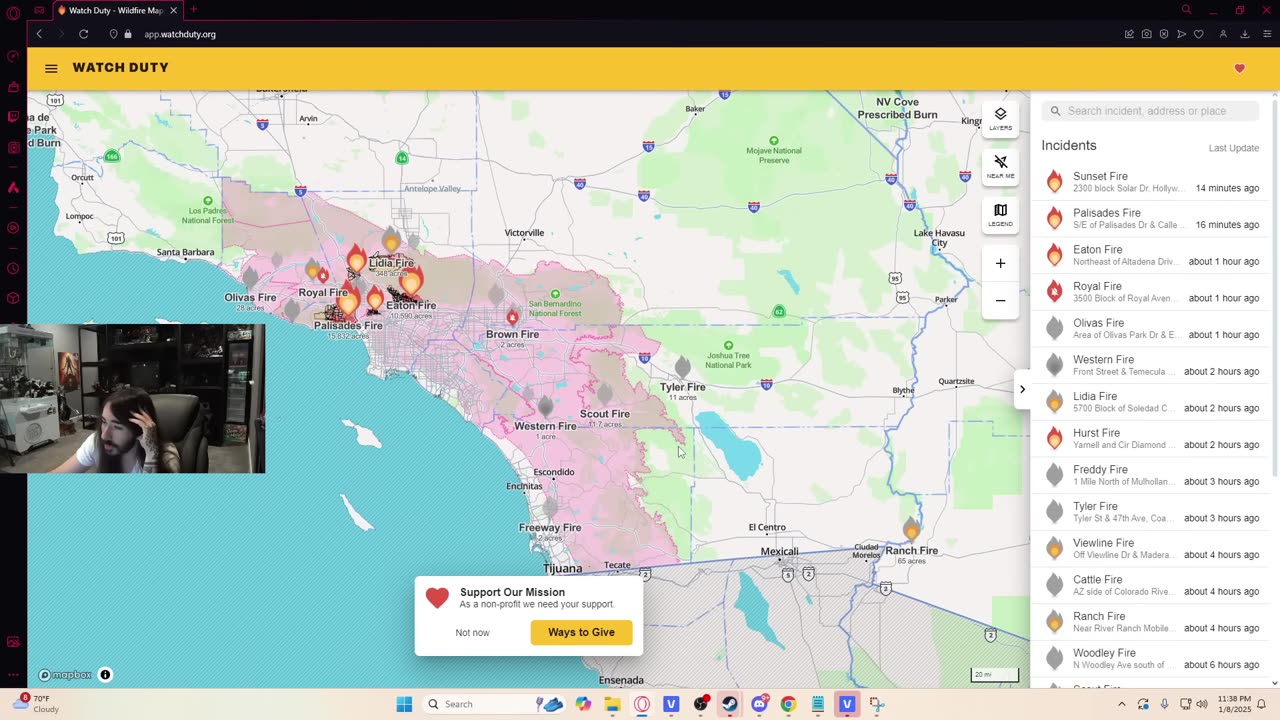The image size is (1280, 720).
Task: Click the Watch Duty logo title
Action: (120, 68)
